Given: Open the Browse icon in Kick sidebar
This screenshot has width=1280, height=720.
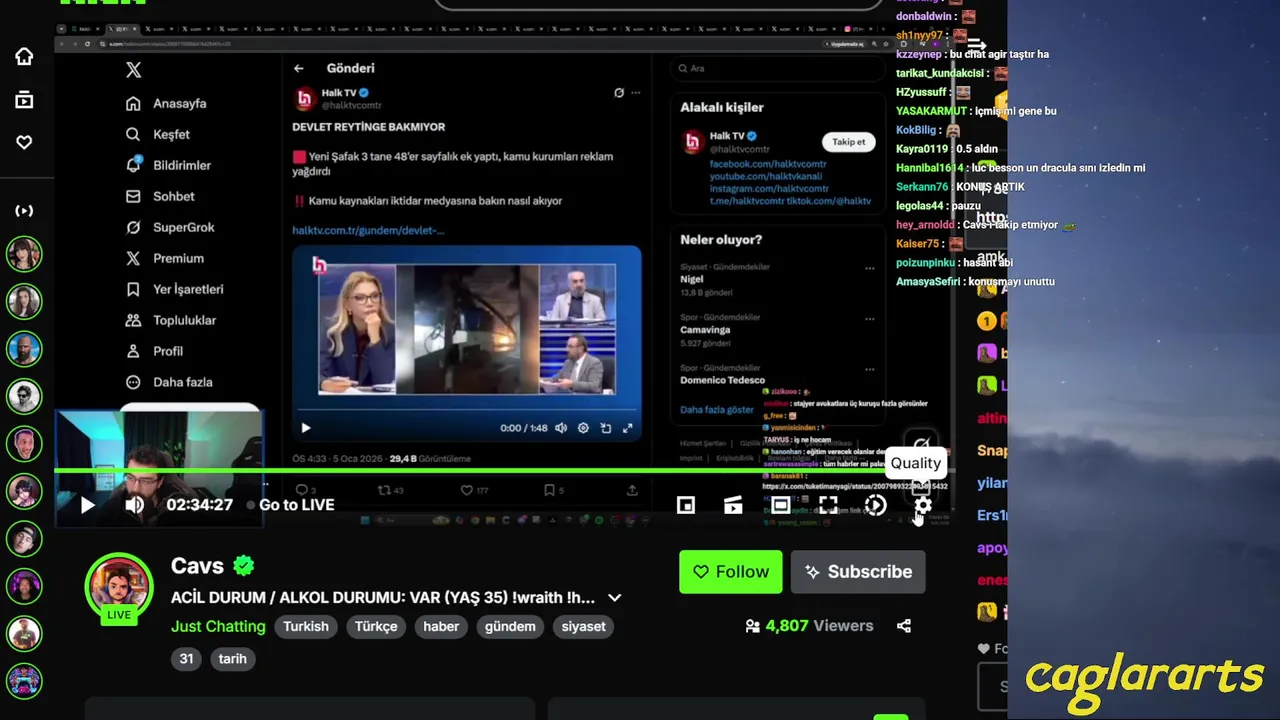Looking at the screenshot, I should (24, 99).
